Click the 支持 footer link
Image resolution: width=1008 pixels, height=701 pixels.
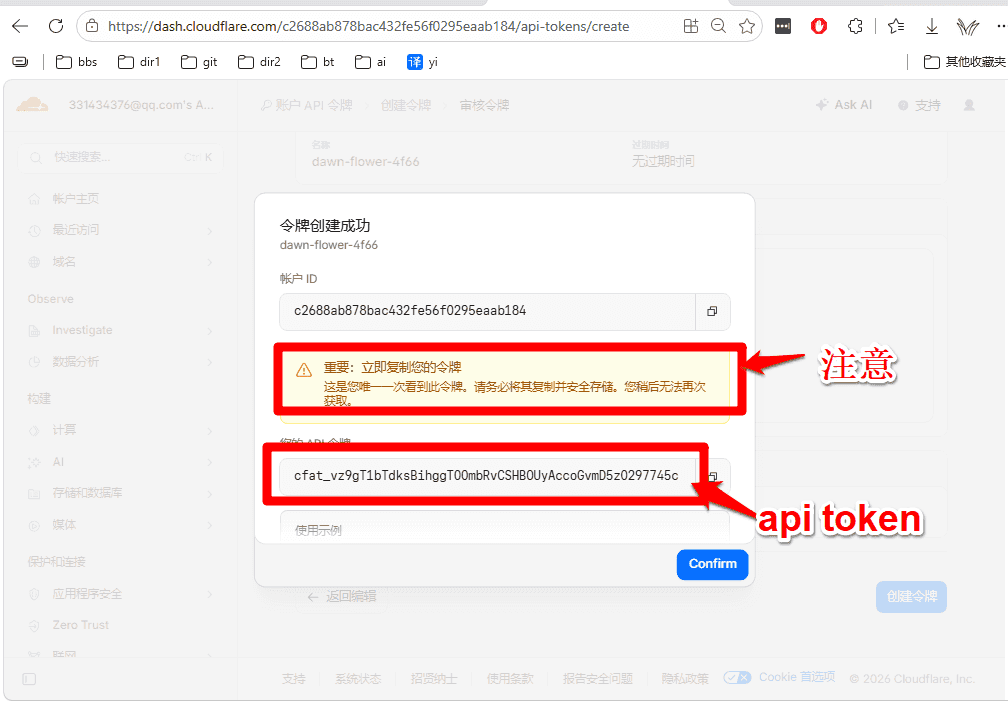pos(294,678)
